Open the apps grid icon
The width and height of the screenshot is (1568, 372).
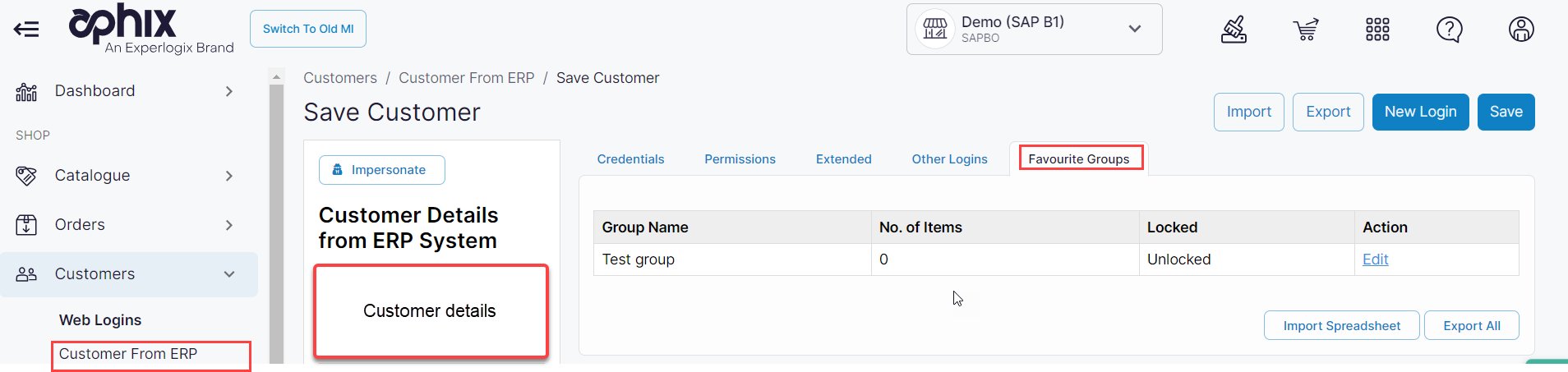pyautogui.click(x=1377, y=30)
